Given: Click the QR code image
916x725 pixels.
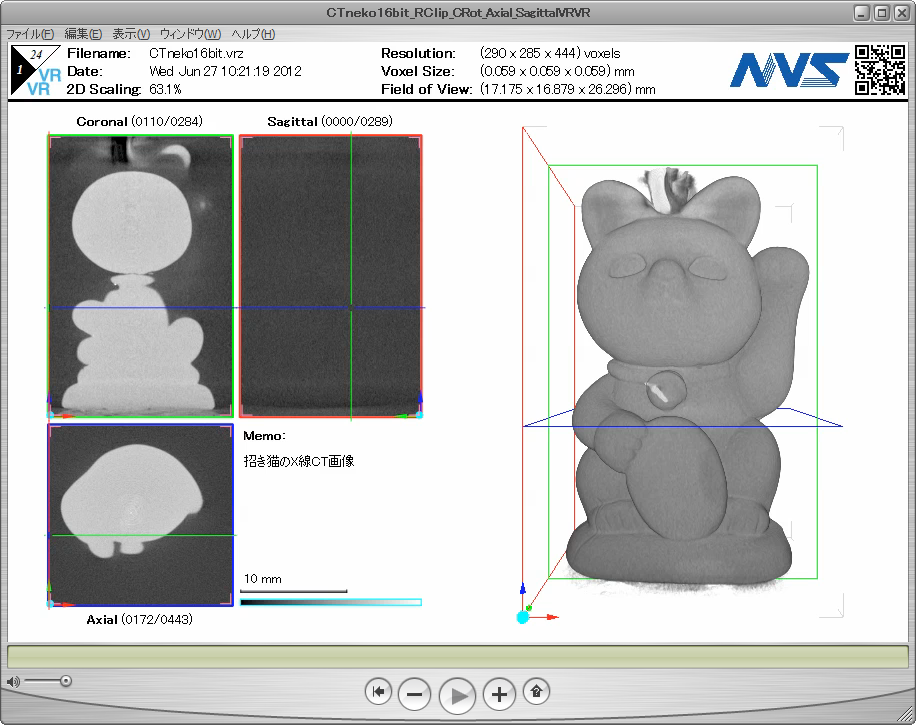Looking at the screenshot, I should pyautogui.click(x=880, y=70).
